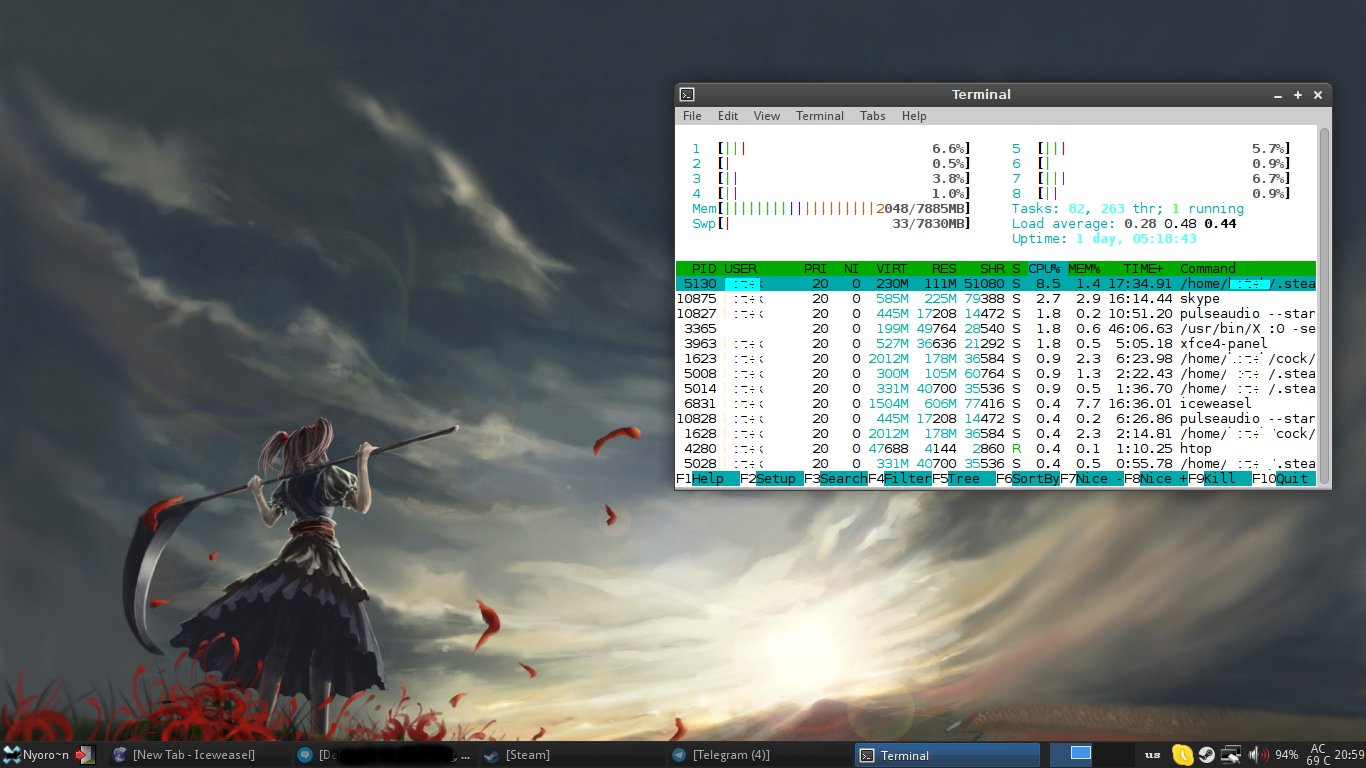Sort by the VIRT column header
1366x768 pixels.
[892, 269]
